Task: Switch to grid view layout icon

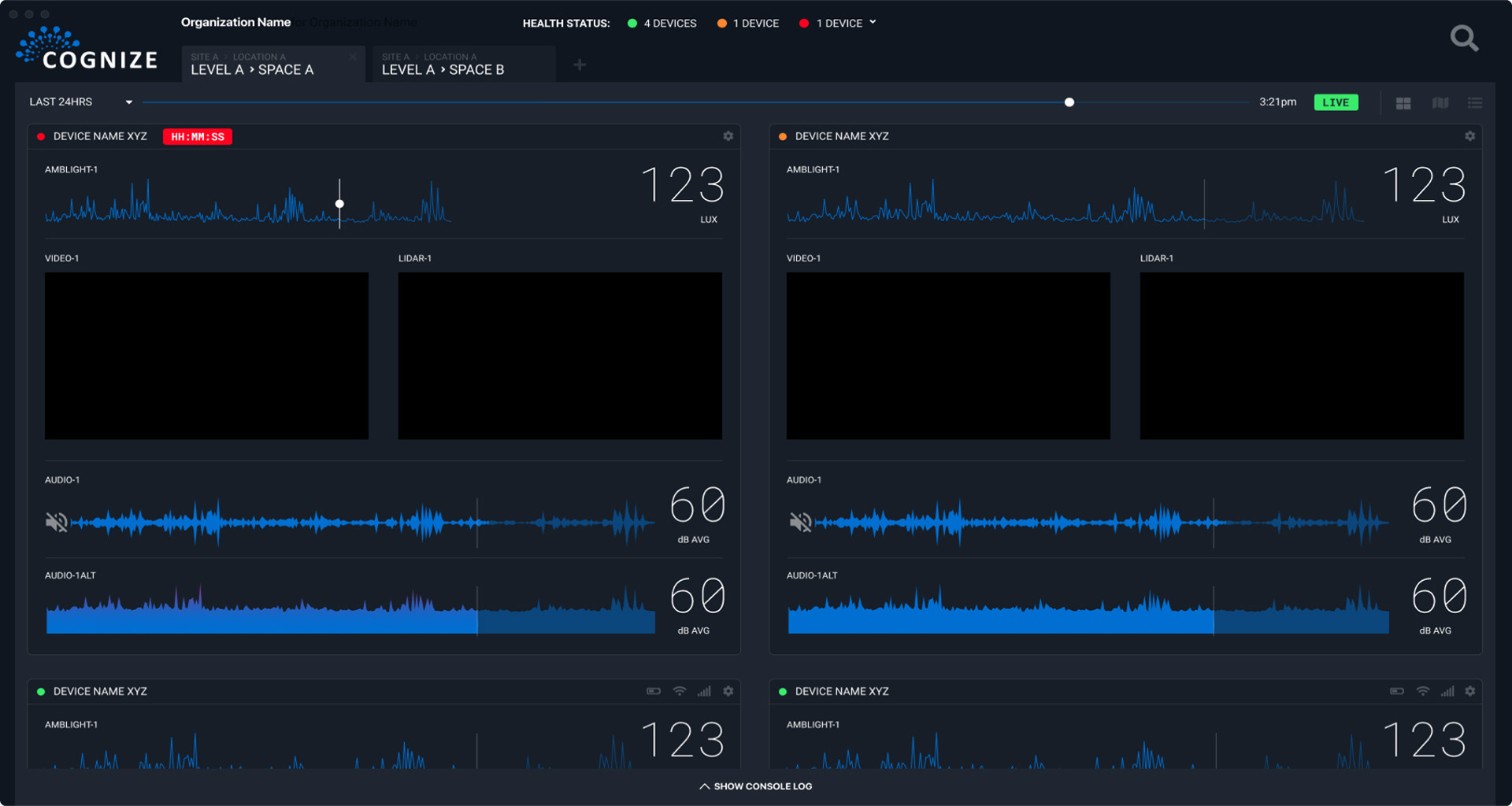Action: pos(1403,103)
